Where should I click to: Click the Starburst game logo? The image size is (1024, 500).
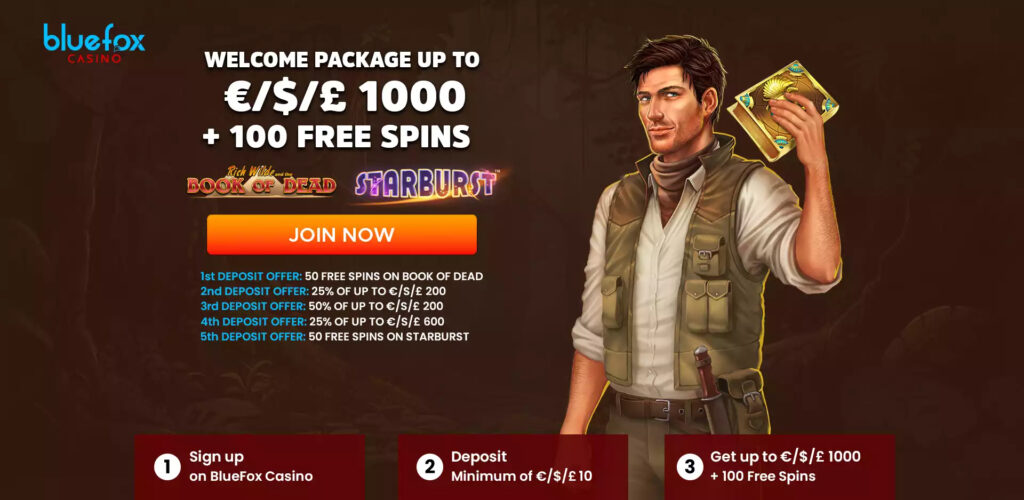tap(428, 185)
